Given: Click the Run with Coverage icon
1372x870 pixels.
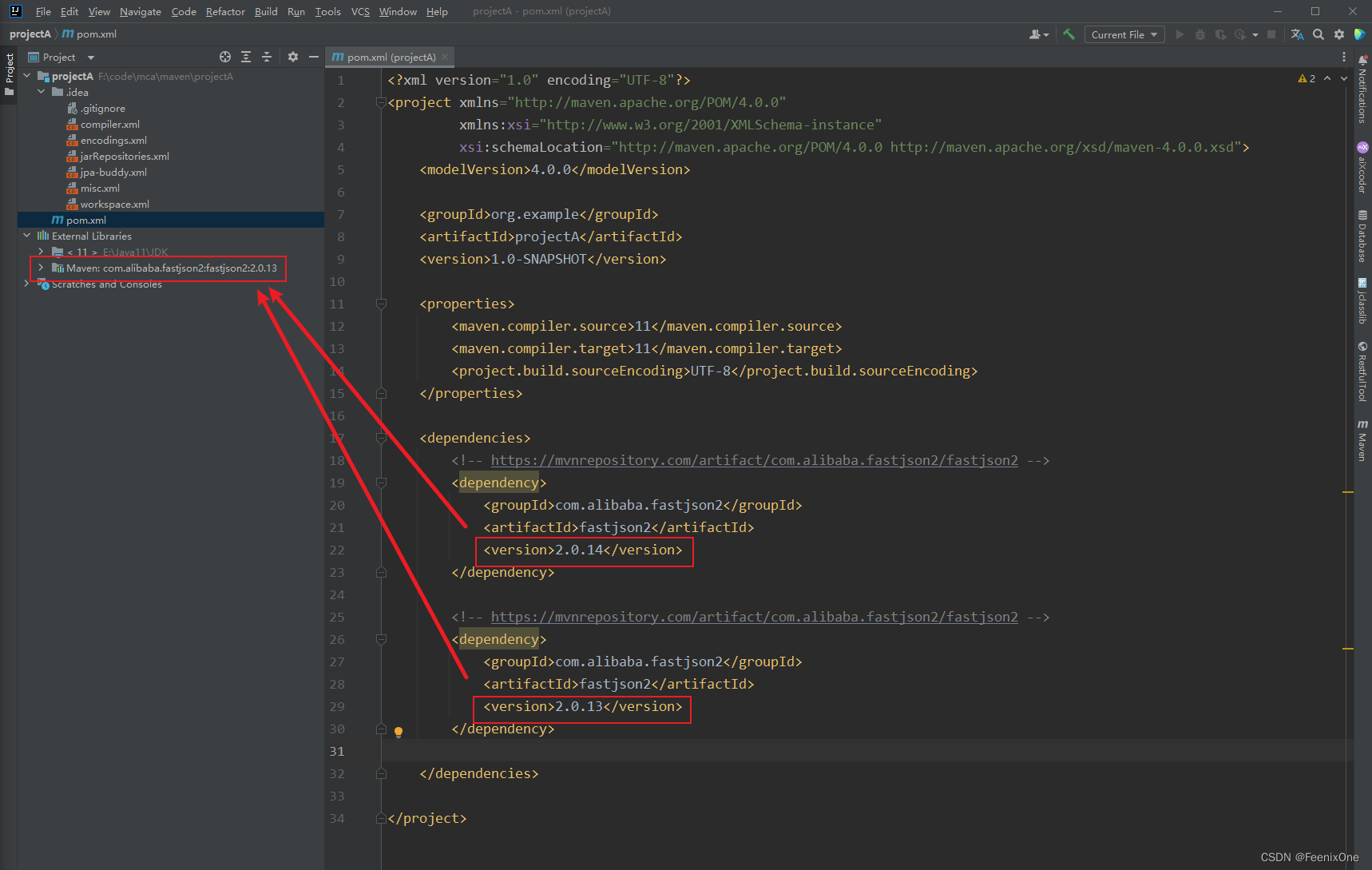Looking at the screenshot, I should (x=1220, y=34).
